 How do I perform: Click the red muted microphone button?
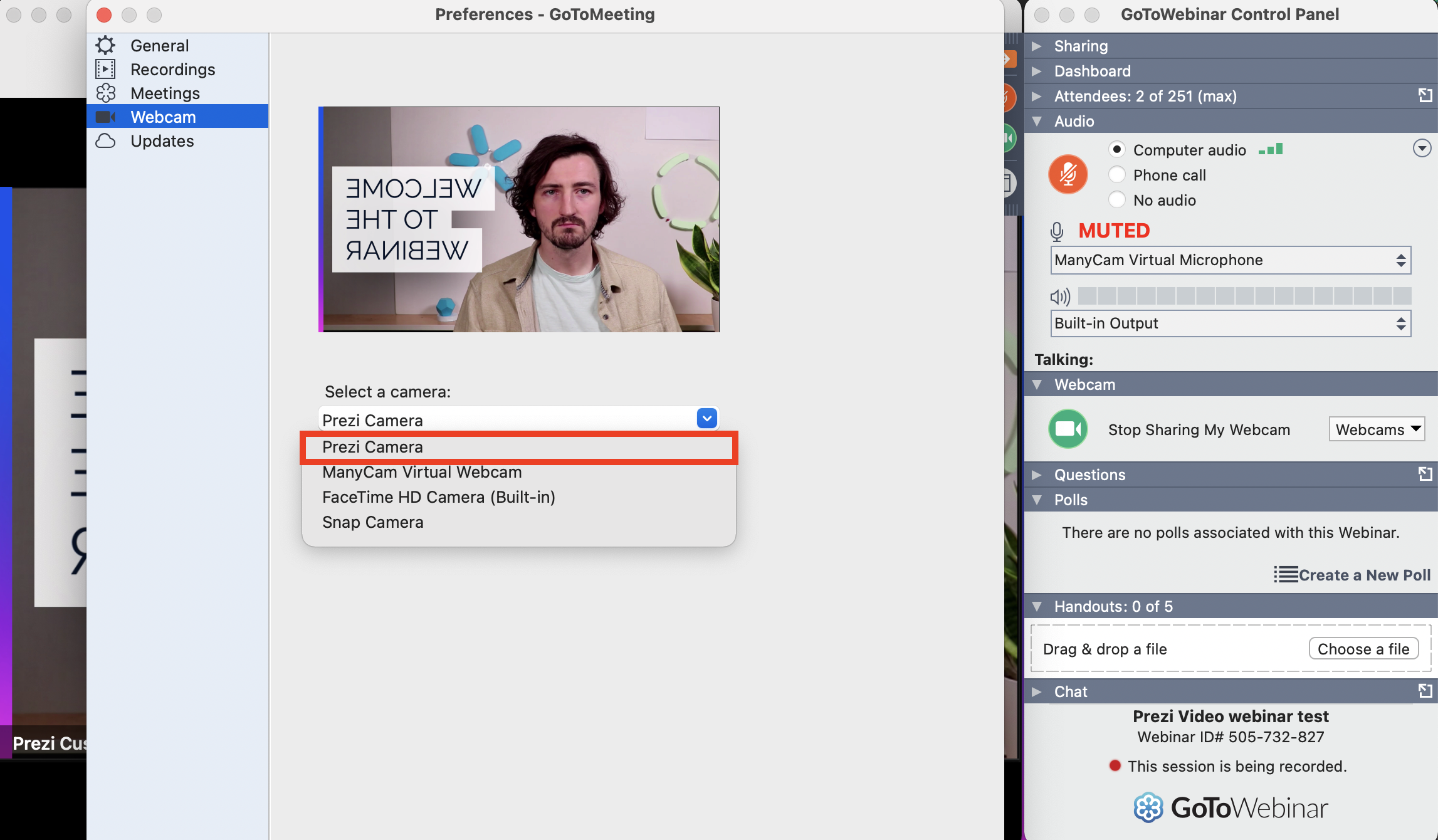pyautogui.click(x=1068, y=174)
